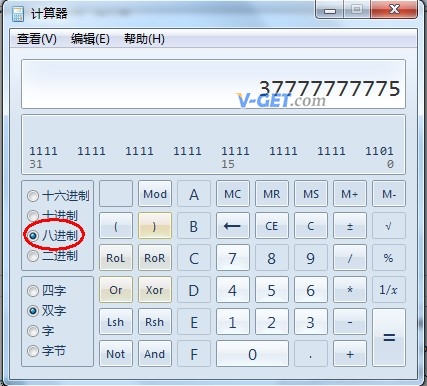427x386 pixels.
Task: Click the multiplication * button
Action: tap(350, 290)
